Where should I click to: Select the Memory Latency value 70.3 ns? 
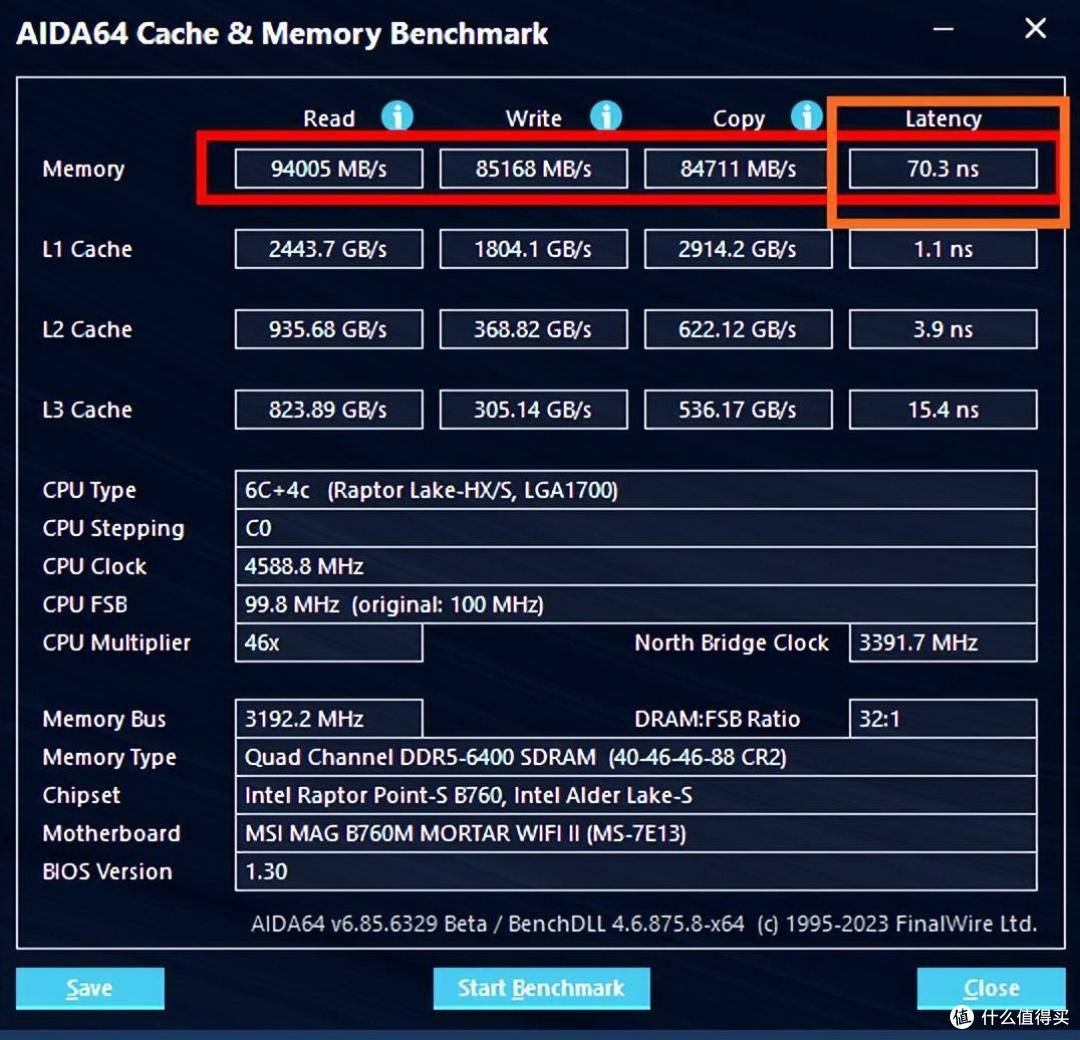tap(943, 169)
